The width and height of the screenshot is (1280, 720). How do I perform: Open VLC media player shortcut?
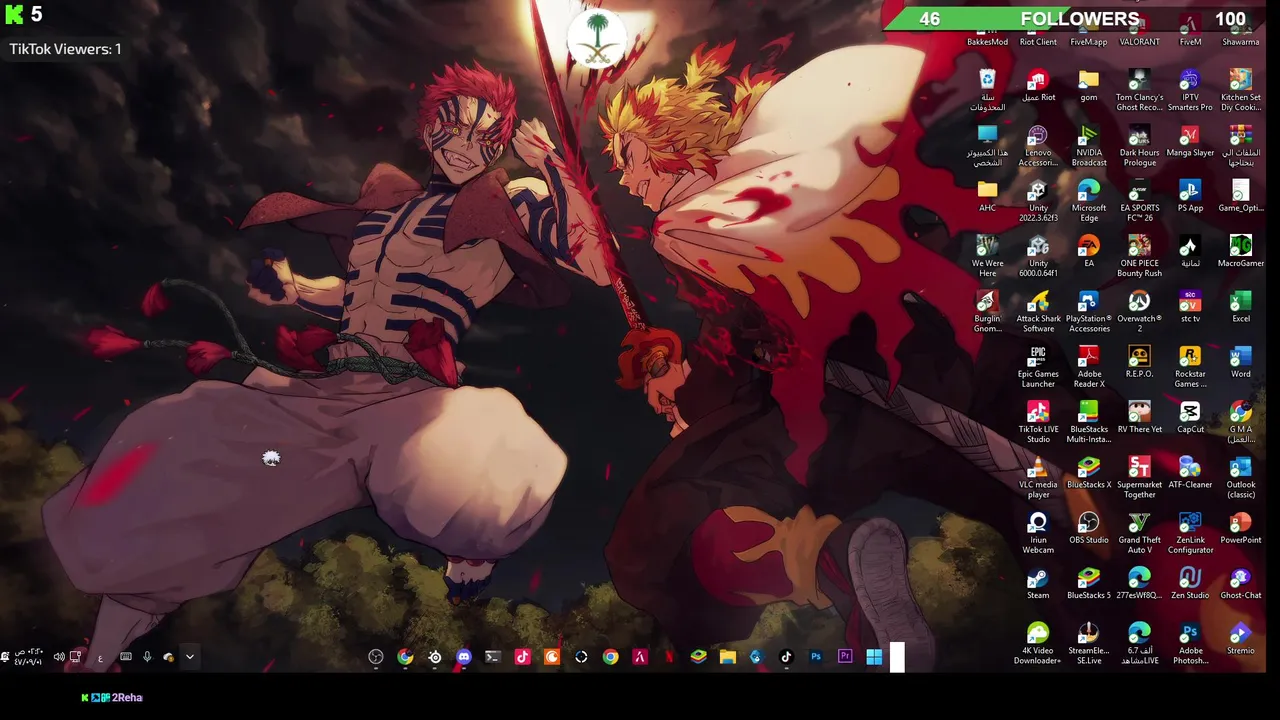pos(1038,477)
